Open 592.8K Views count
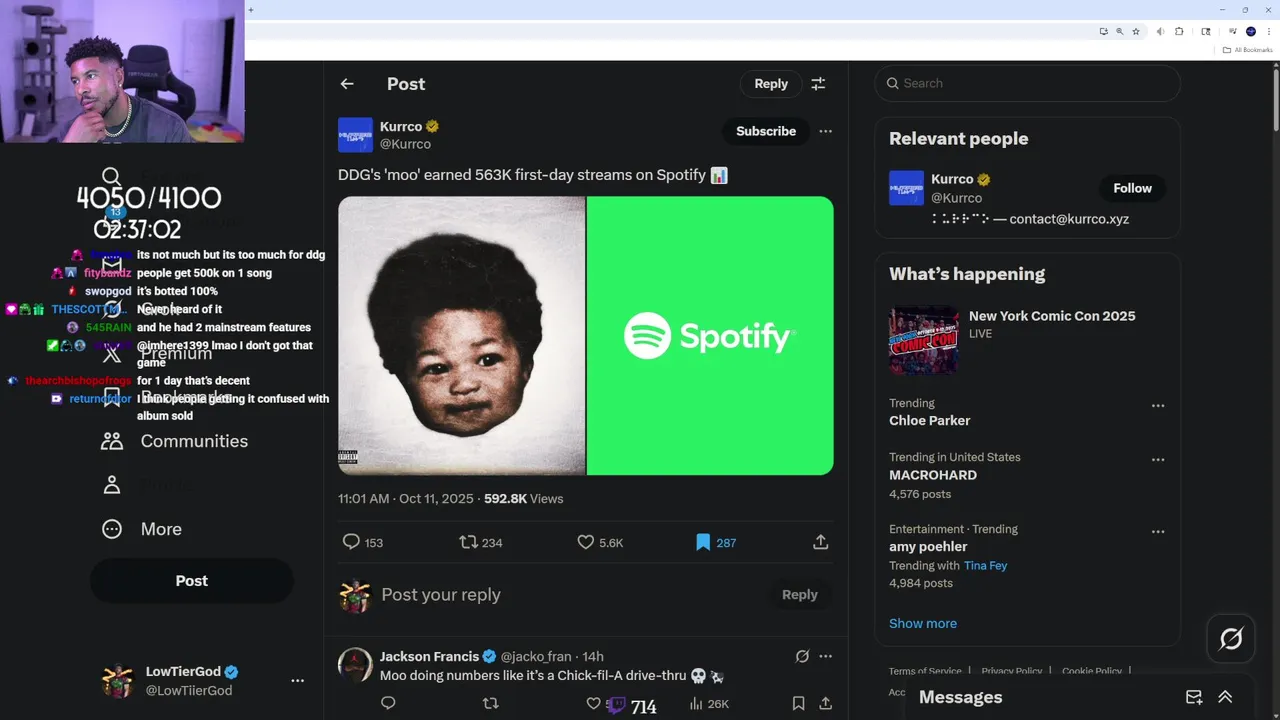1280x720 pixels. pos(523,498)
